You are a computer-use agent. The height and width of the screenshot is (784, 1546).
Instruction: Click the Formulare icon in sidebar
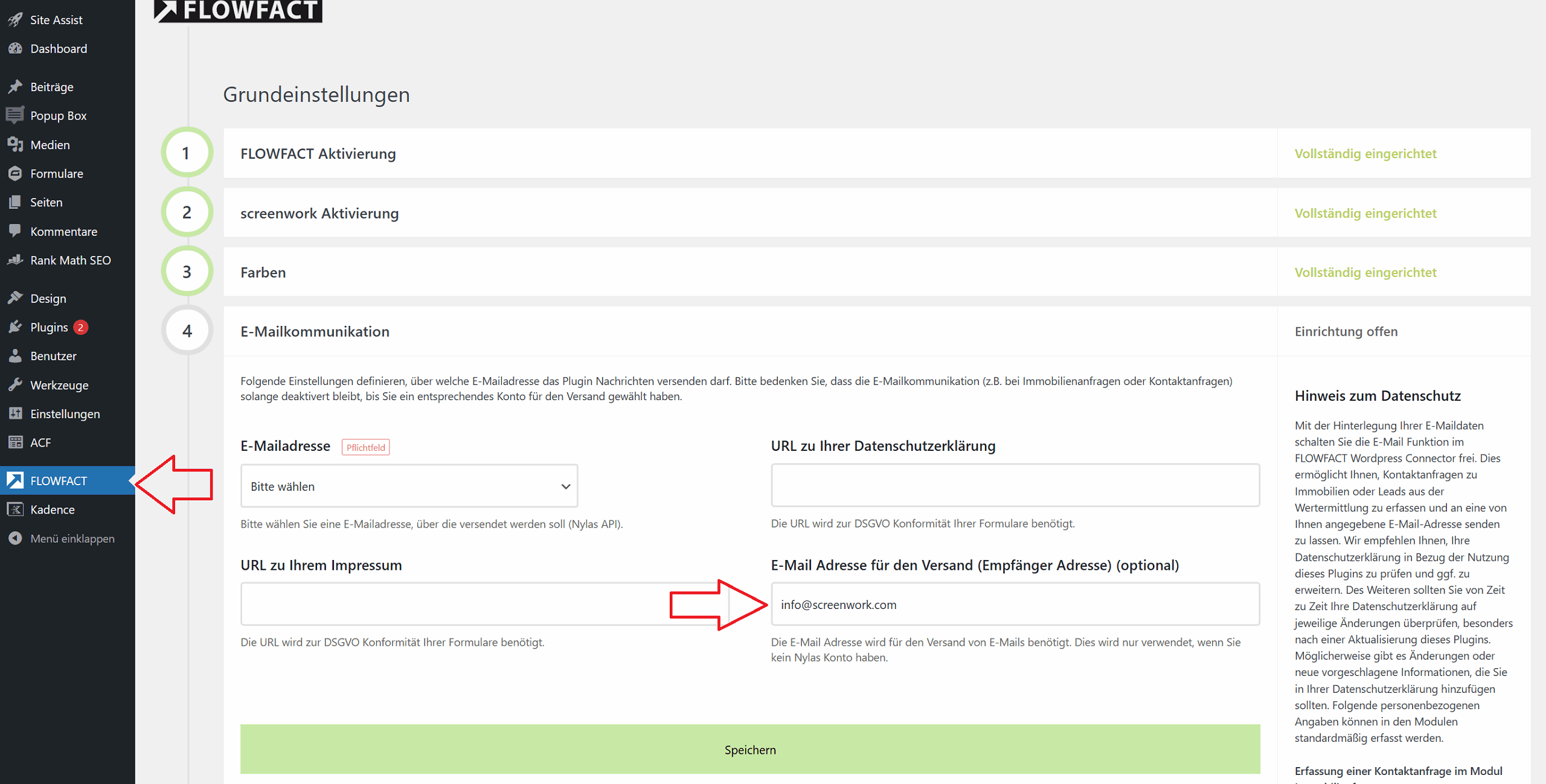click(x=15, y=173)
